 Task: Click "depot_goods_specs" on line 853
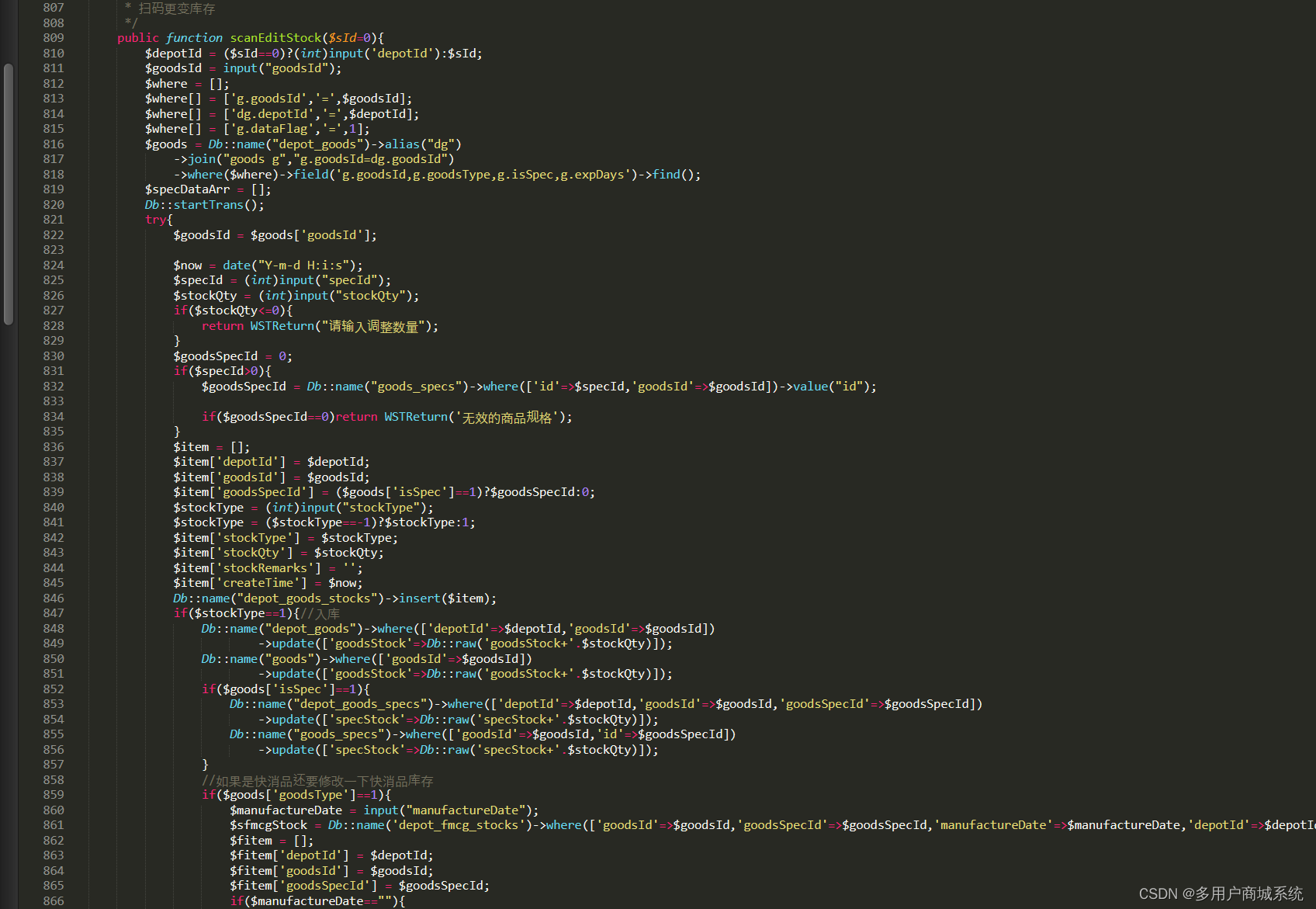point(359,704)
